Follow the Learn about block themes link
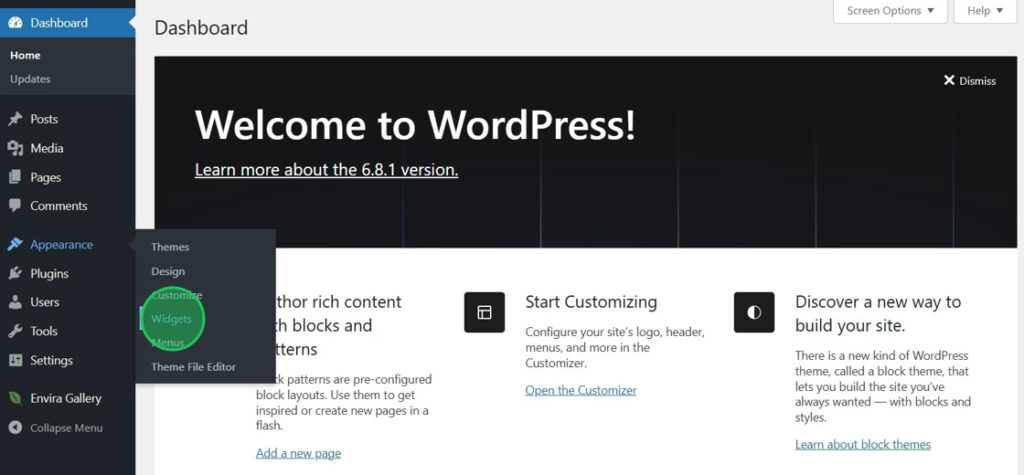Screen dimensions: 1024x475 pos(862,444)
